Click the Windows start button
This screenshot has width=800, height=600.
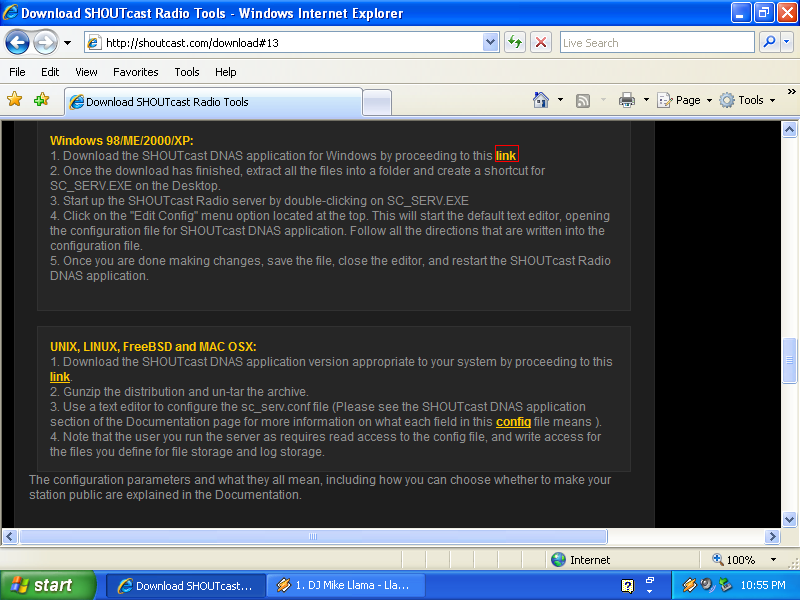[47, 585]
